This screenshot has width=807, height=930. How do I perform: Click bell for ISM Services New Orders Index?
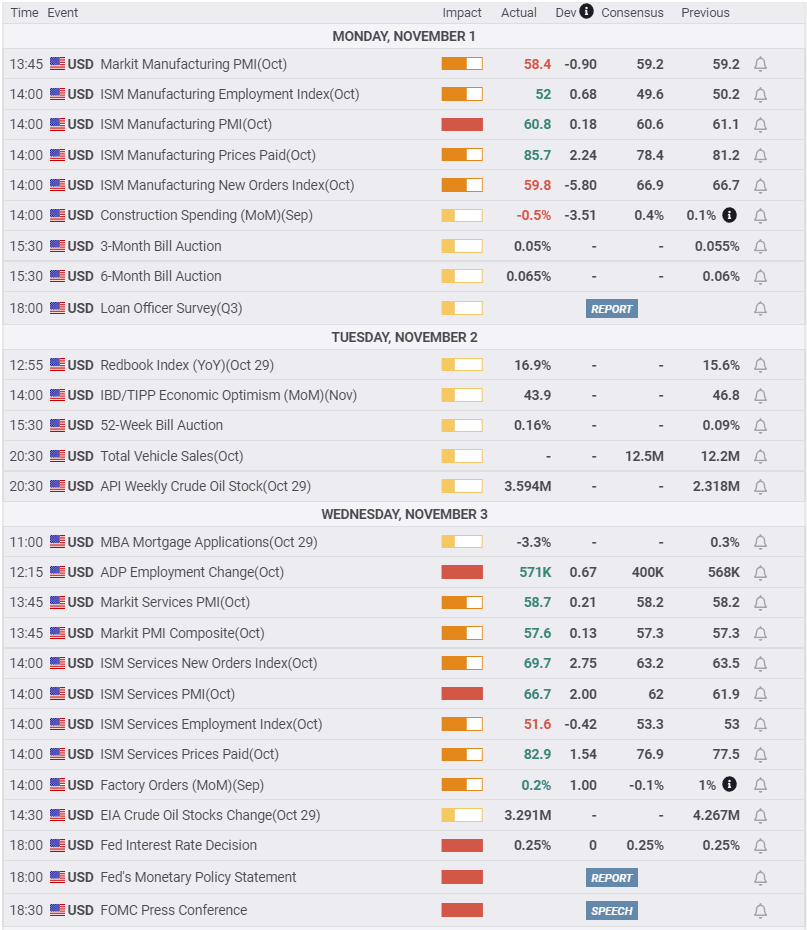click(x=760, y=664)
